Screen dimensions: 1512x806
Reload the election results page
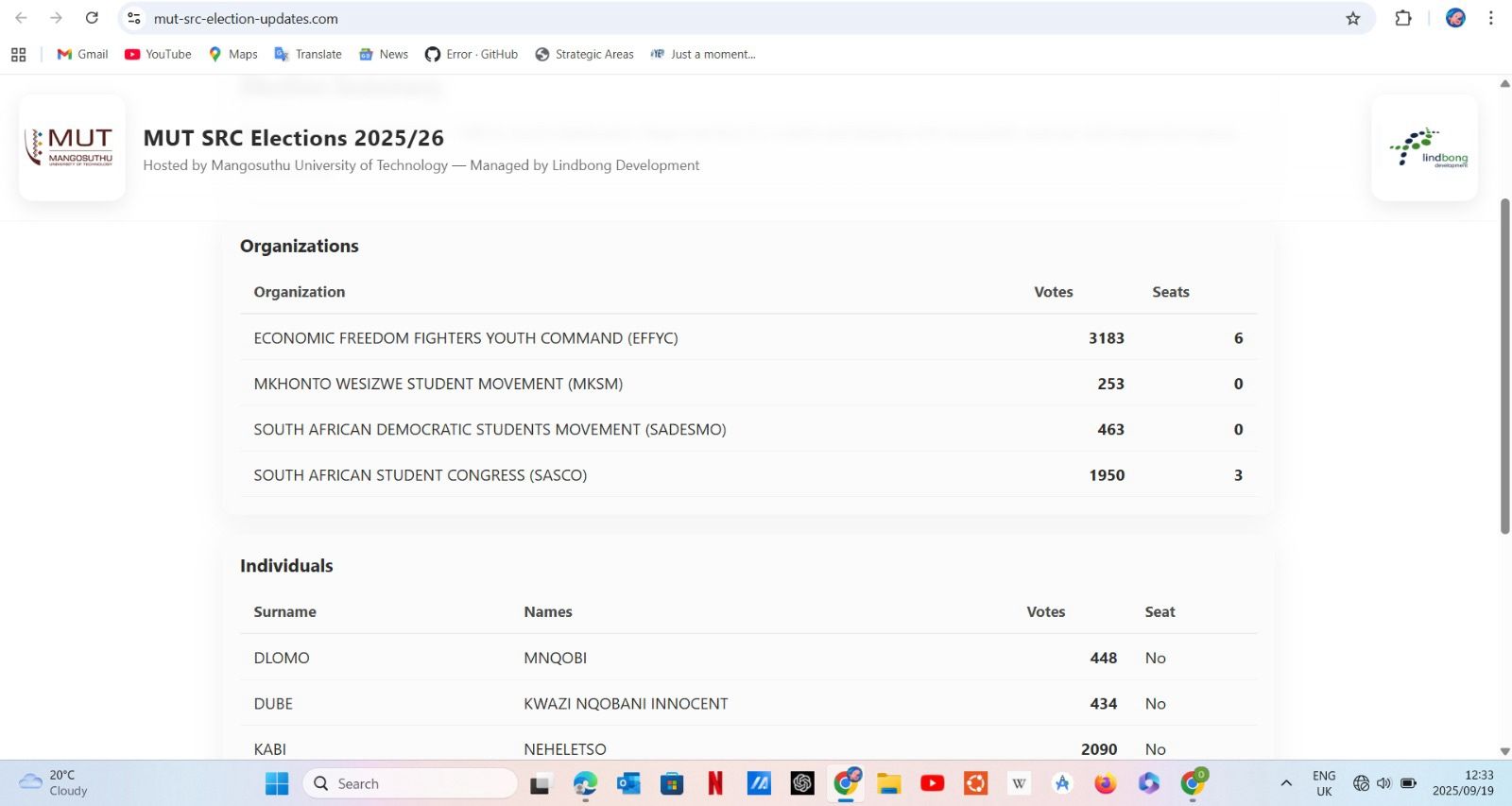tap(92, 18)
